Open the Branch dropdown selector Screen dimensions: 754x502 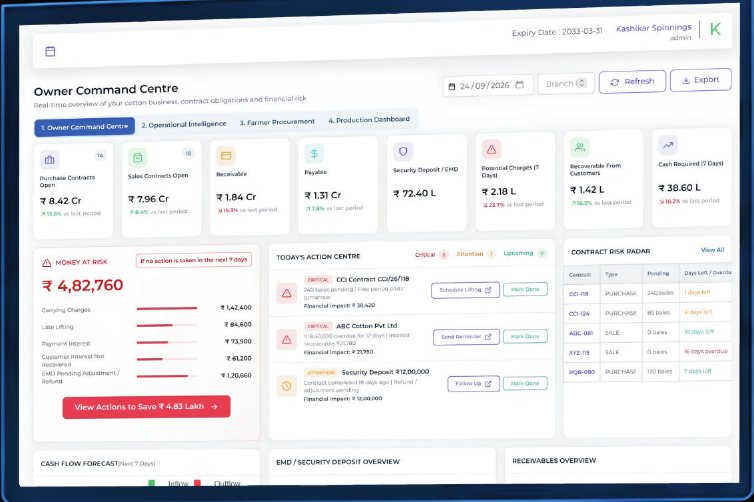[x=566, y=84]
